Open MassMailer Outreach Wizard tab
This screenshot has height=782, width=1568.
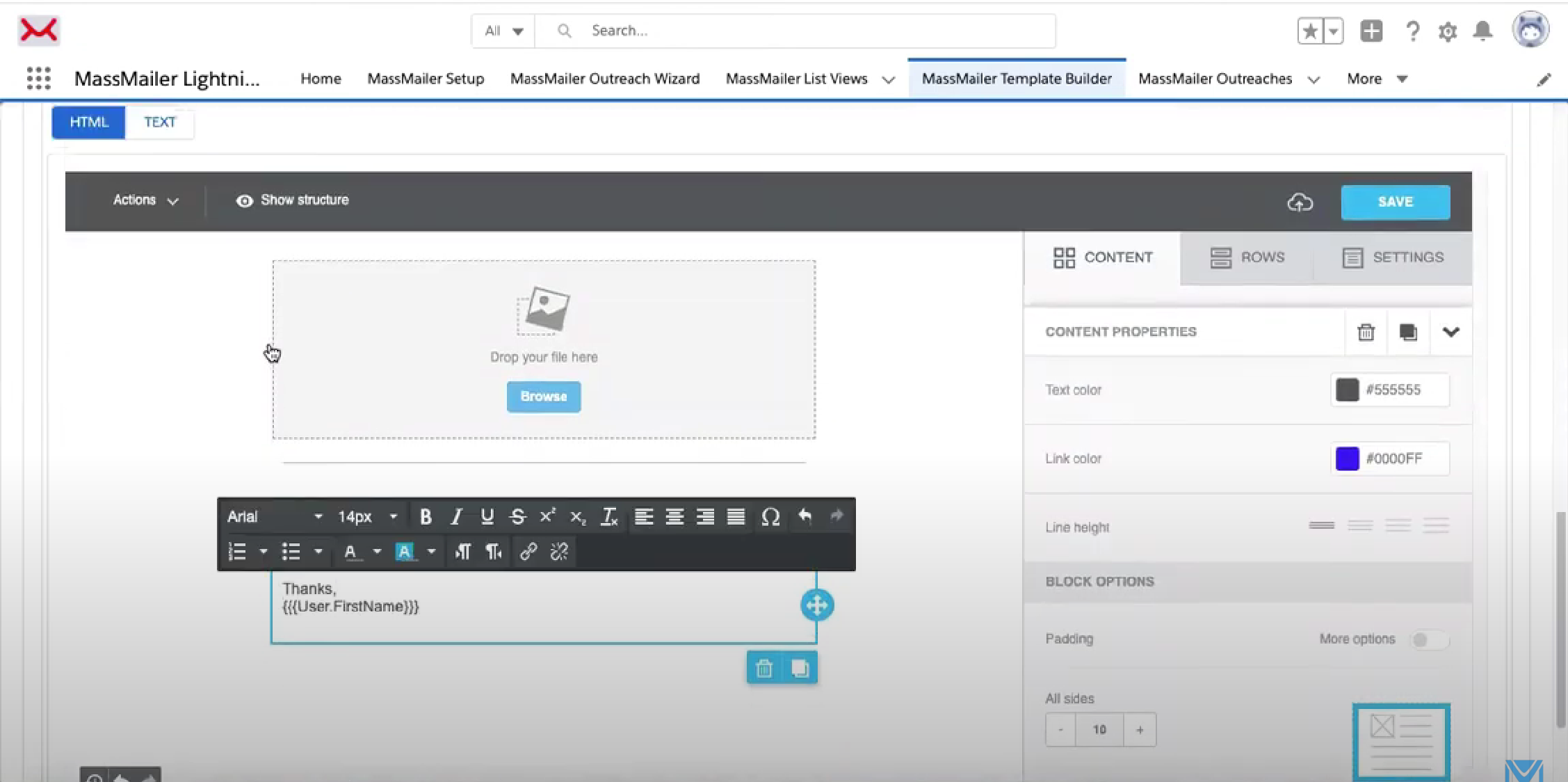tap(605, 79)
